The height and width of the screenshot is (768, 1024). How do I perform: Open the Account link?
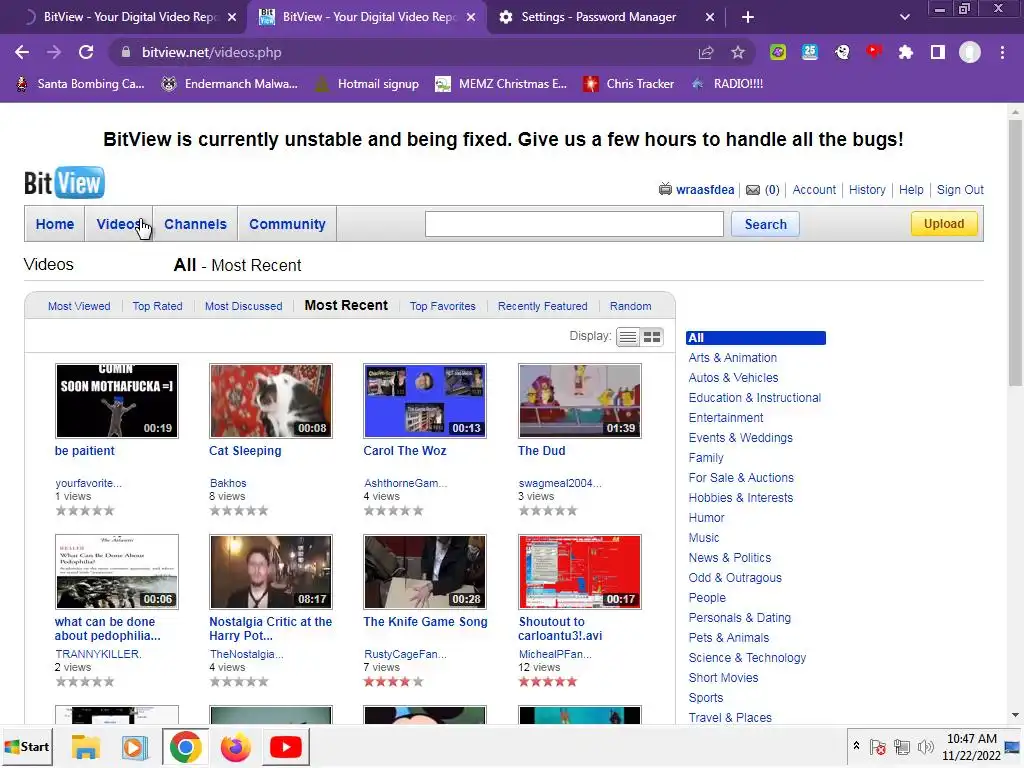(x=814, y=190)
